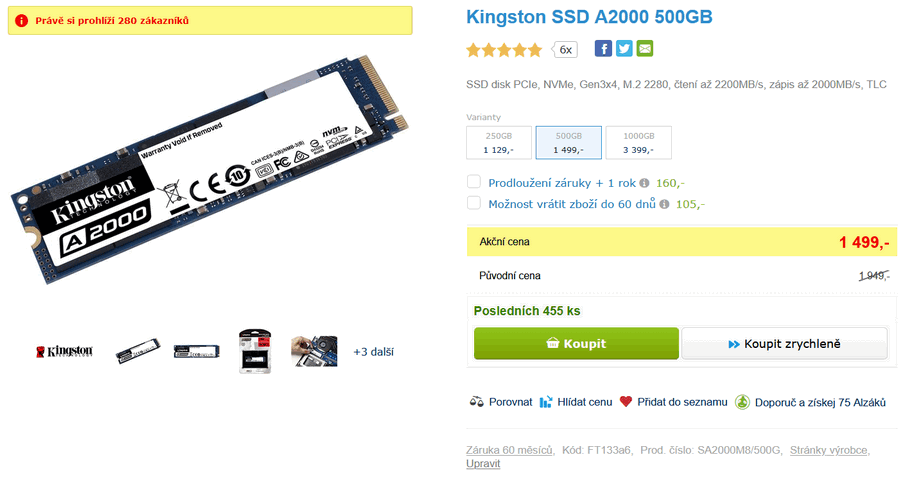
Task: Select the 1000GB variant
Action: 638,142
